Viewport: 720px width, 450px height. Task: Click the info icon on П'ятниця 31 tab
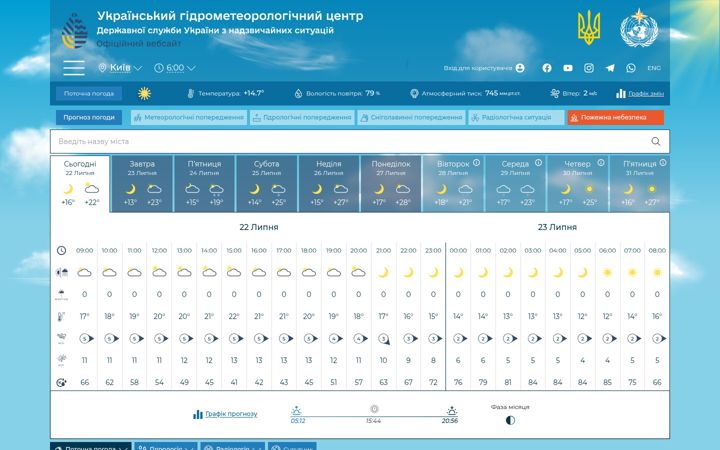(663, 163)
